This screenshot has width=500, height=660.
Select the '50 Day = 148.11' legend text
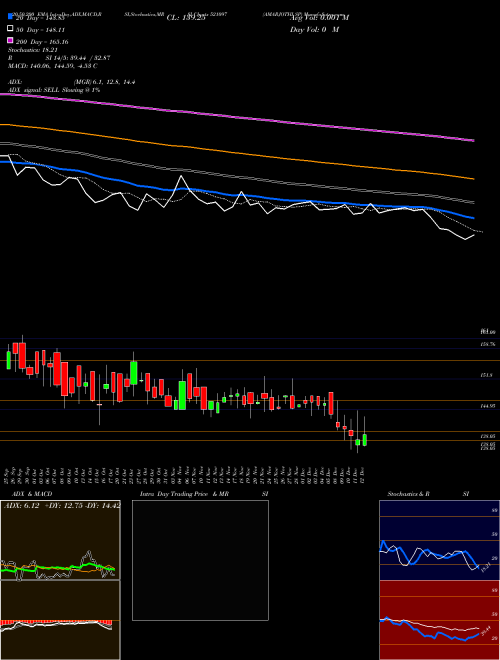(41, 30)
